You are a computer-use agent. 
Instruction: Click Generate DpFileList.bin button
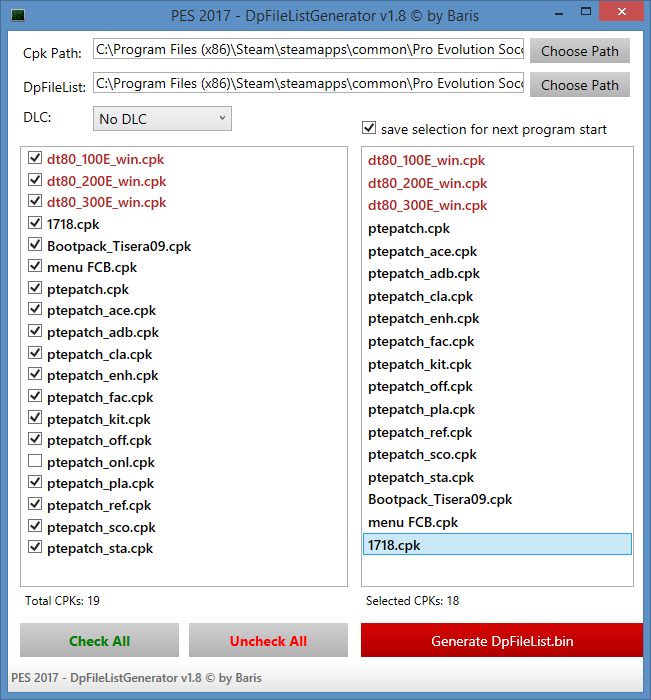click(502, 641)
